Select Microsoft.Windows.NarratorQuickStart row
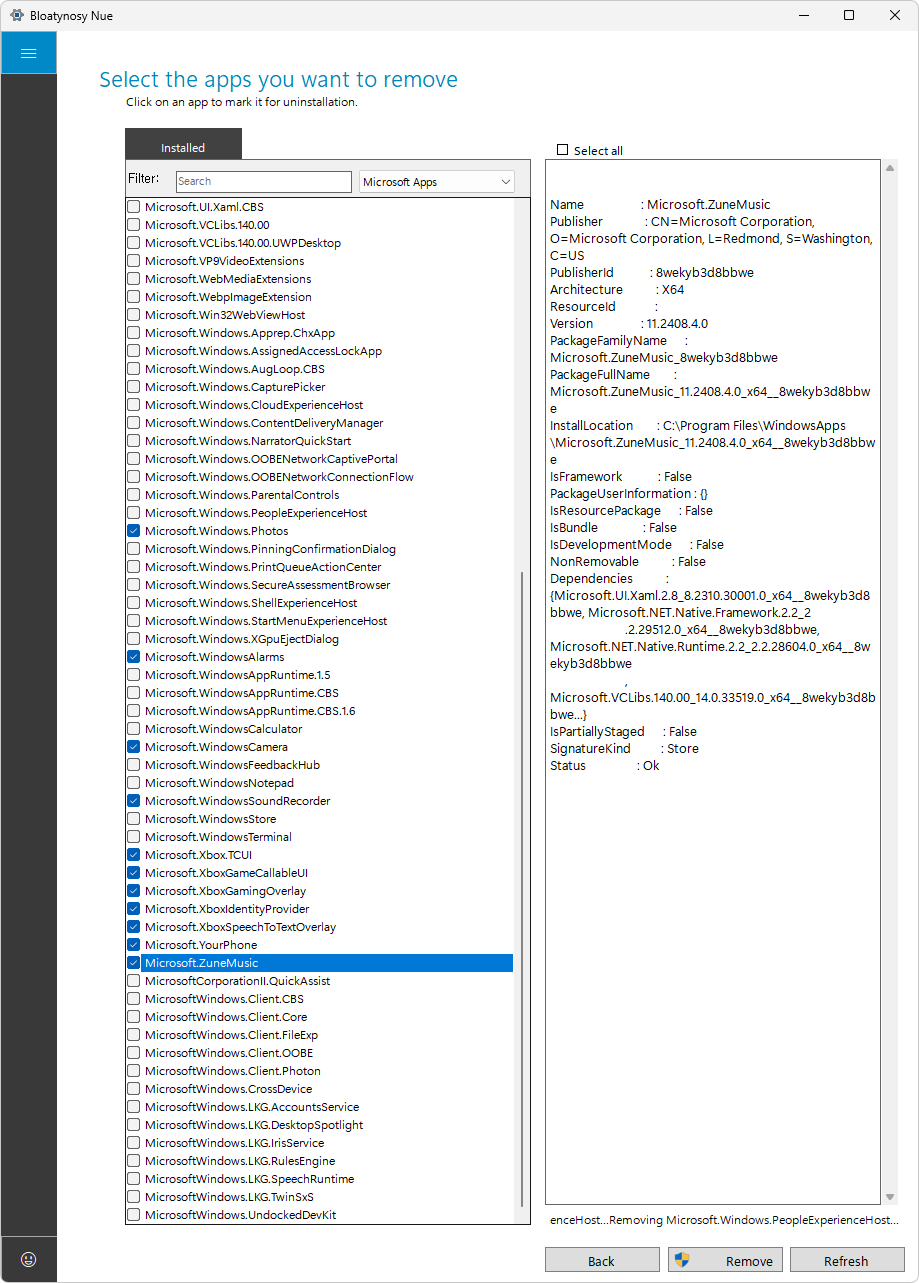The height and width of the screenshot is (1283, 919). click(319, 441)
